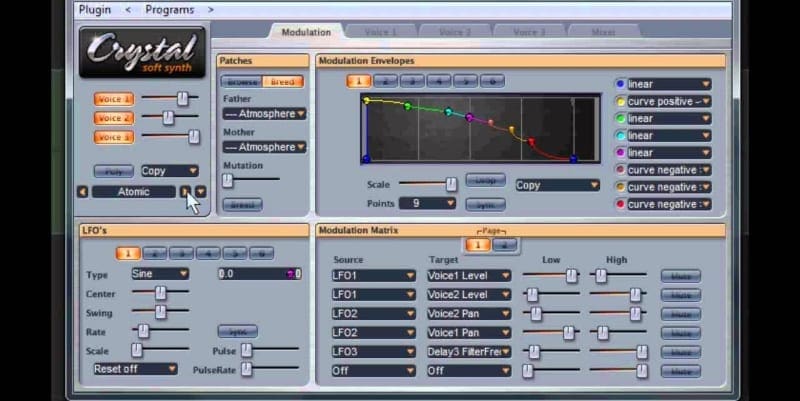Open the Plugin menu
The height and width of the screenshot is (401, 800).
click(x=95, y=10)
